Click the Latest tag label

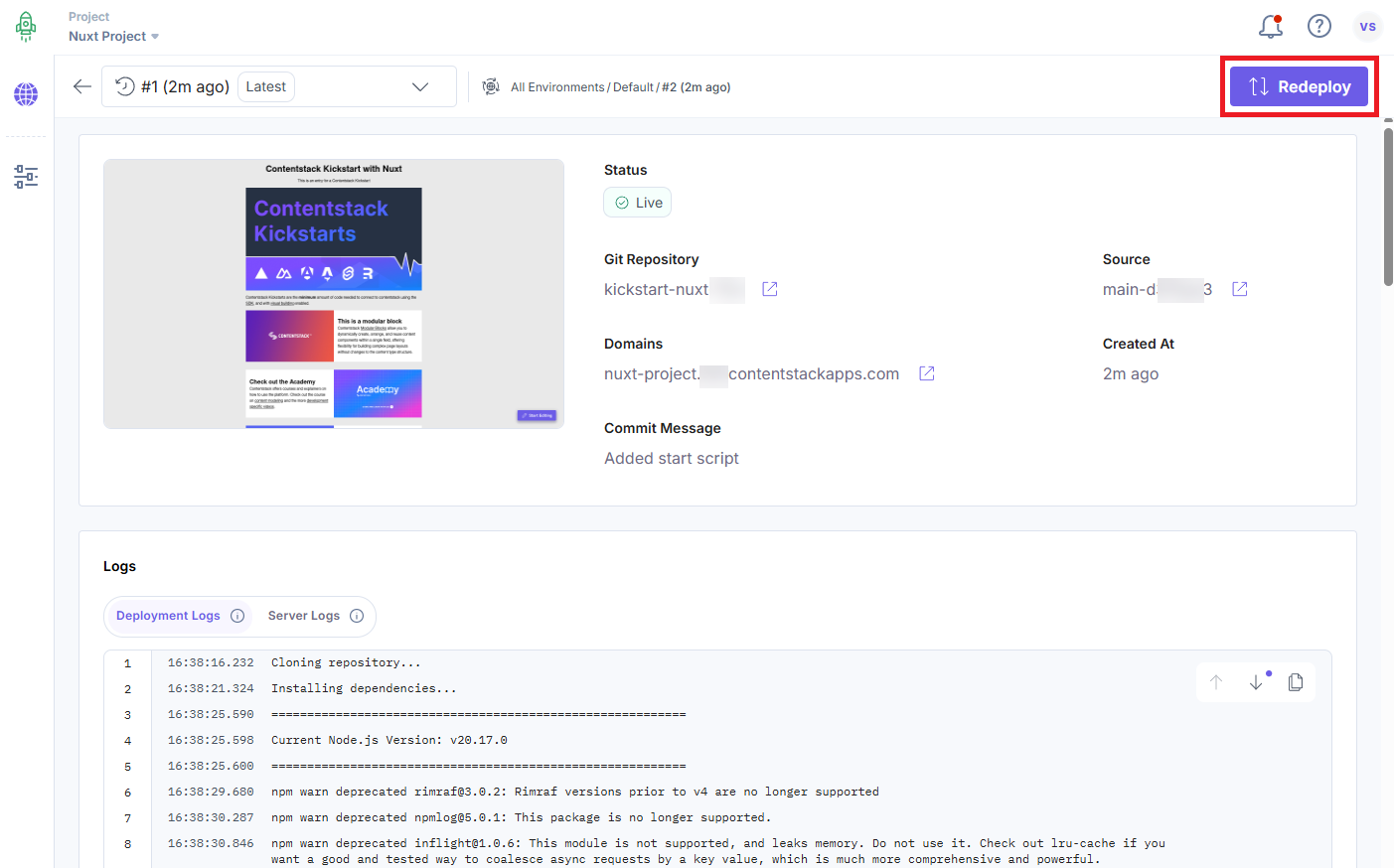tap(266, 86)
